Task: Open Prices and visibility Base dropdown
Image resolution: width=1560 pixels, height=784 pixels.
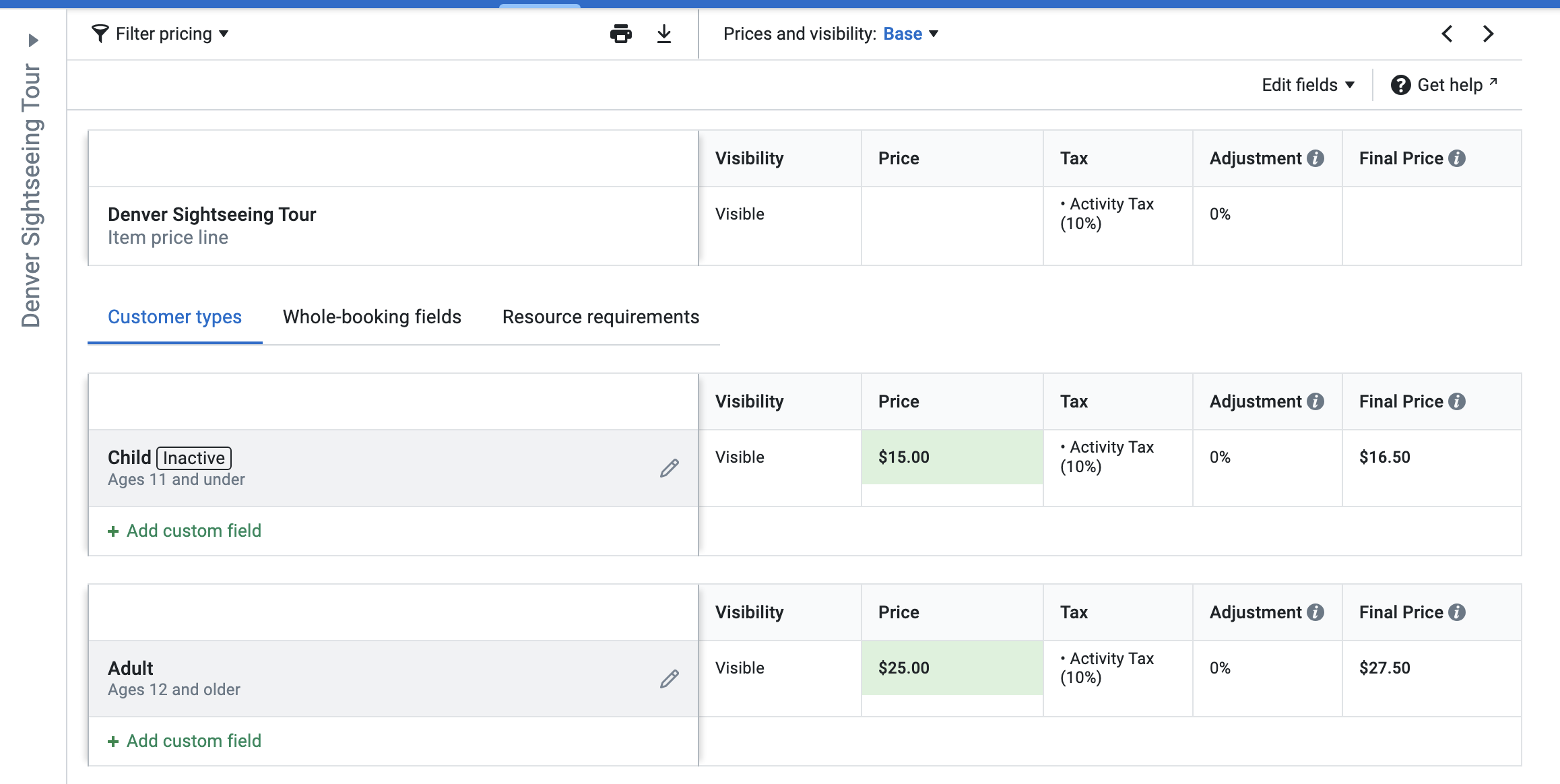Action: point(911,34)
